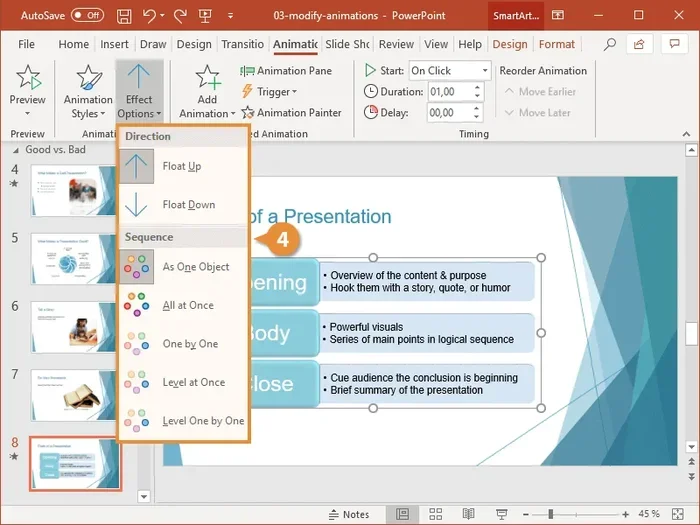Viewport: 700px width, 525px height.
Task: Choose Level One by One sequence
Action: 183,421
